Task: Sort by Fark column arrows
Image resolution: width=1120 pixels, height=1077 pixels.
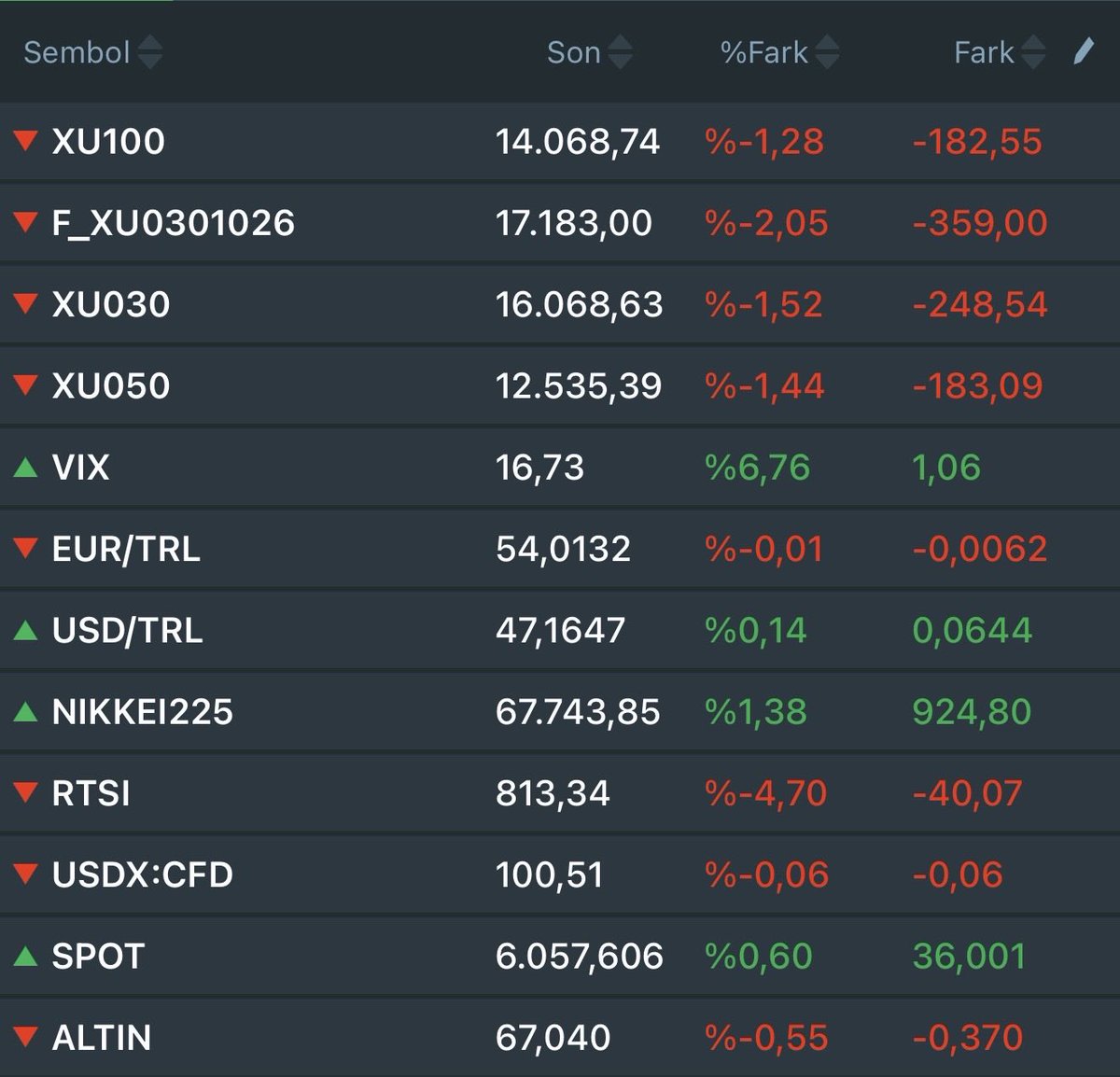Action: pos(1032,52)
